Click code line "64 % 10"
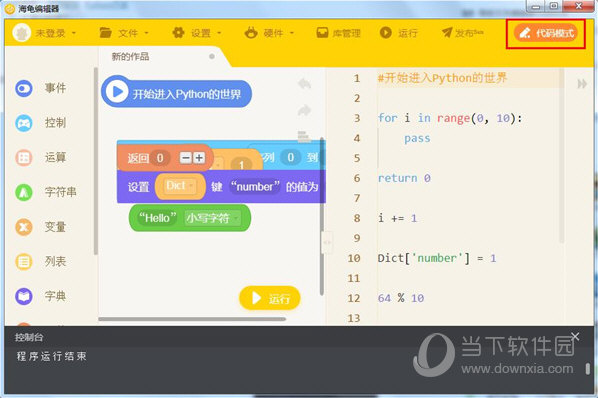The height and width of the screenshot is (398, 598). coord(401,298)
